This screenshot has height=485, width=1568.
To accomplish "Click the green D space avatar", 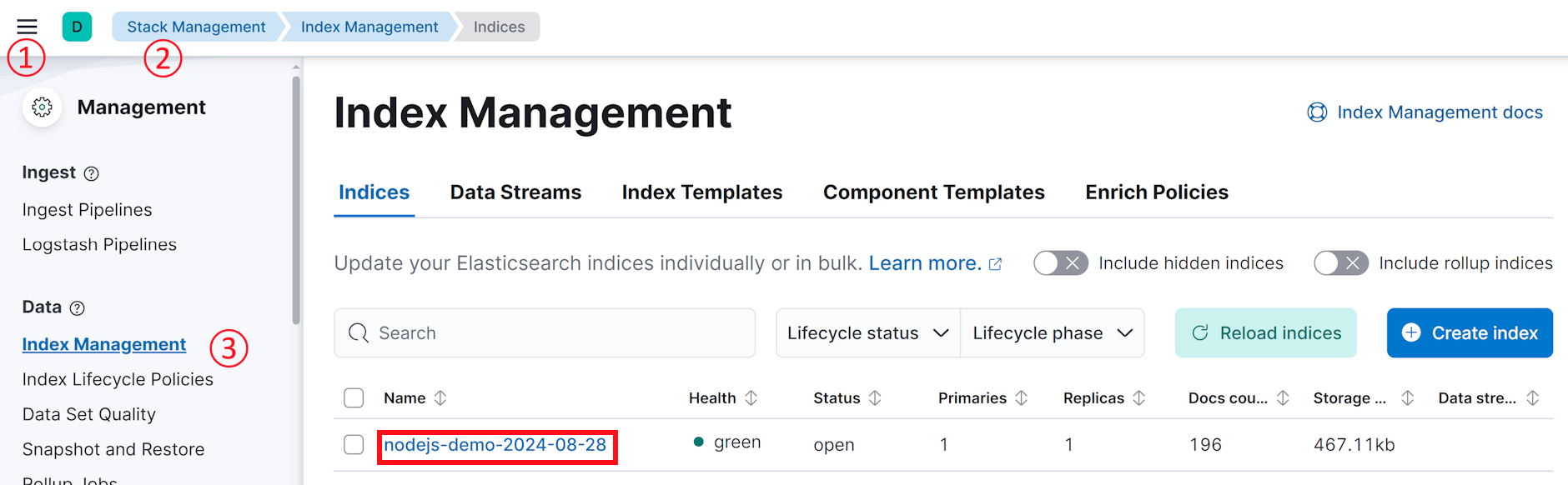I will pyautogui.click(x=77, y=27).
